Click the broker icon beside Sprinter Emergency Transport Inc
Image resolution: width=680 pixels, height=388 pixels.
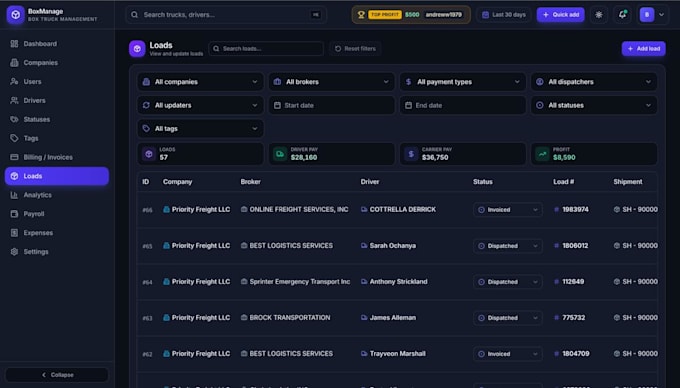tap(244, 281)
